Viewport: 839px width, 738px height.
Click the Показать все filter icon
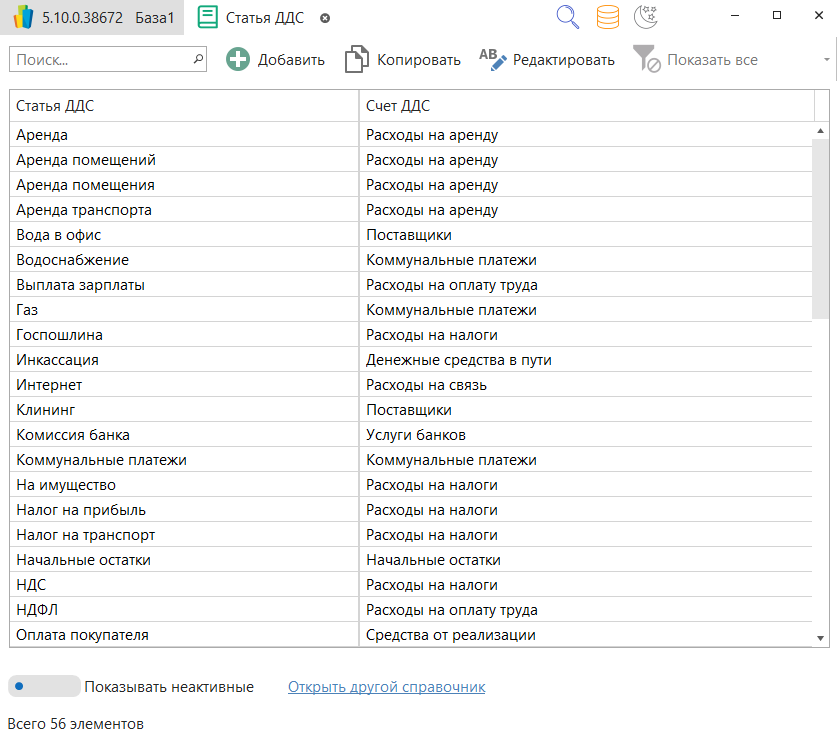[646, 60]
